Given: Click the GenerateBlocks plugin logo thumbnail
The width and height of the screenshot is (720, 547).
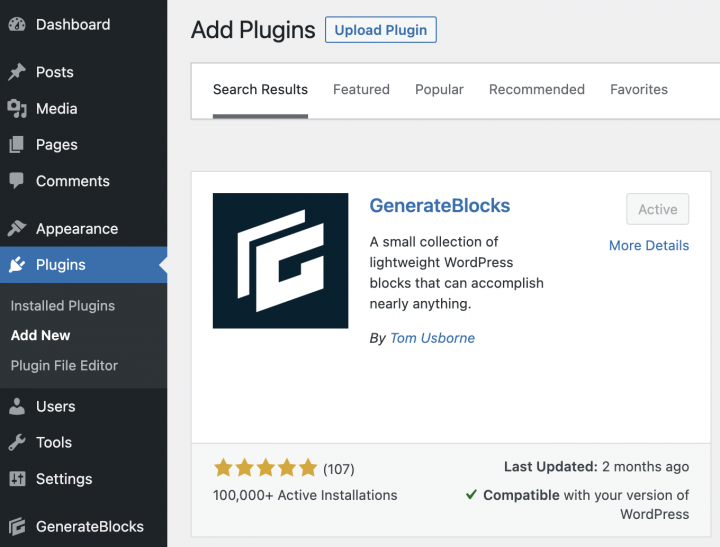Looking at the screenshot, I should [280, 261].
